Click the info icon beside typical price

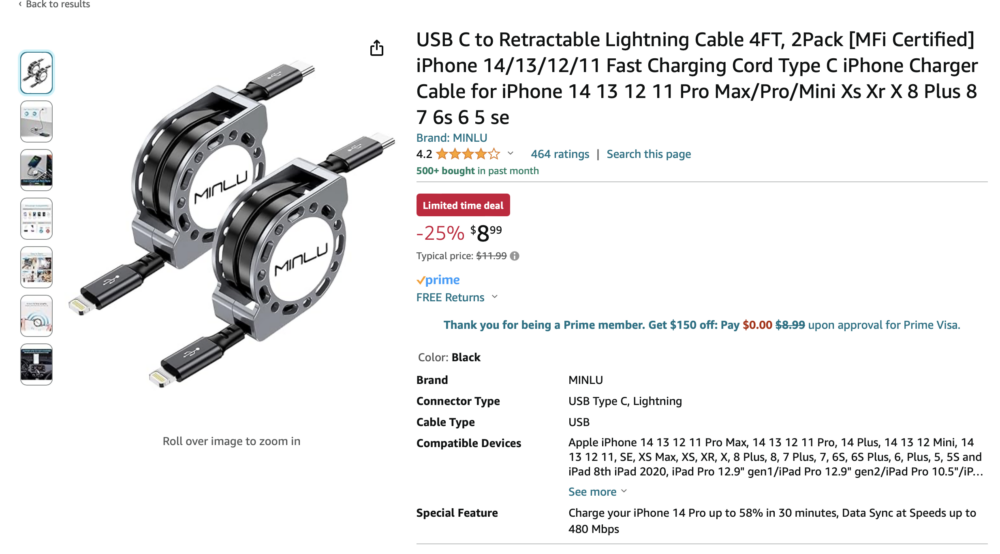515,256
